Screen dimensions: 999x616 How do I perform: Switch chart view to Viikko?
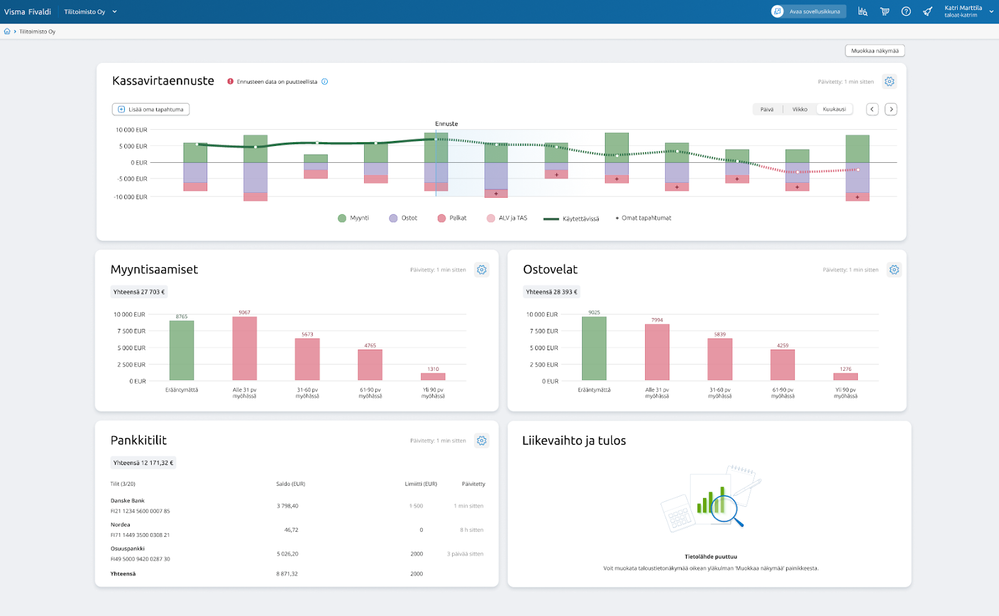(x=800, y=110)
